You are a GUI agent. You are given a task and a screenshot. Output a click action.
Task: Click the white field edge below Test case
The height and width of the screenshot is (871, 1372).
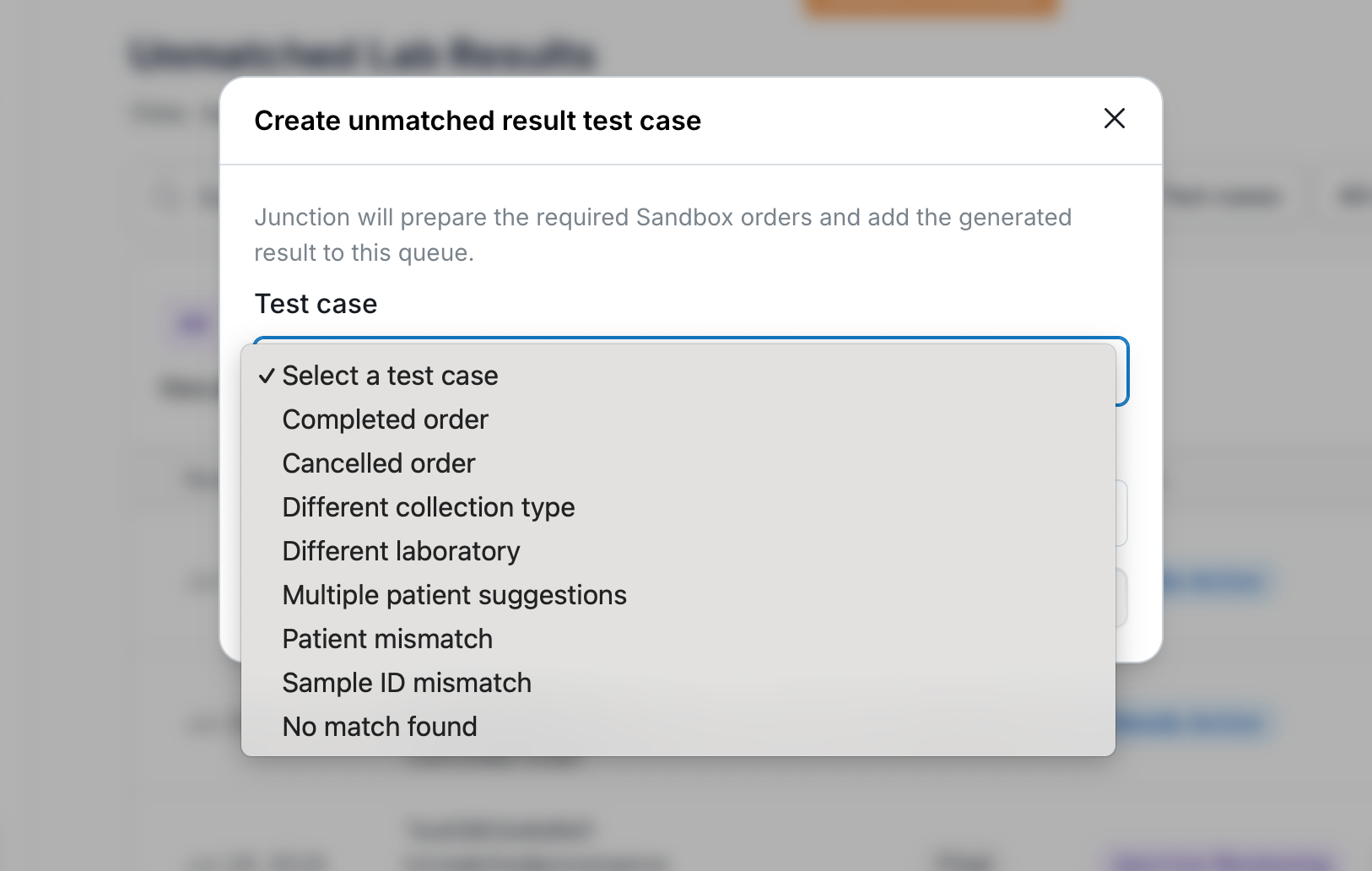1122,513
